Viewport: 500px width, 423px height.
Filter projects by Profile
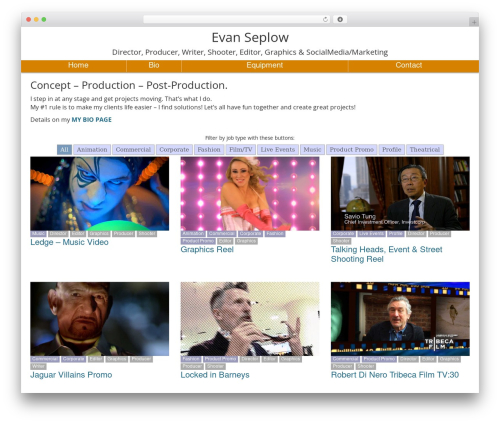pos(392,150)
